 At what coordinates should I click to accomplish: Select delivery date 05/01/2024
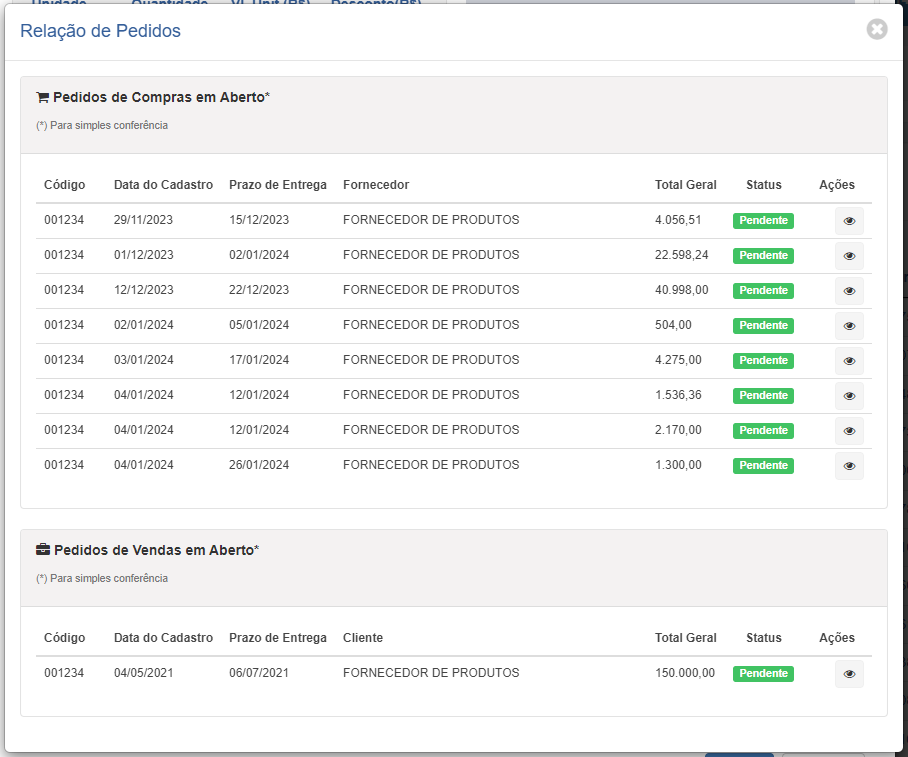259,325
